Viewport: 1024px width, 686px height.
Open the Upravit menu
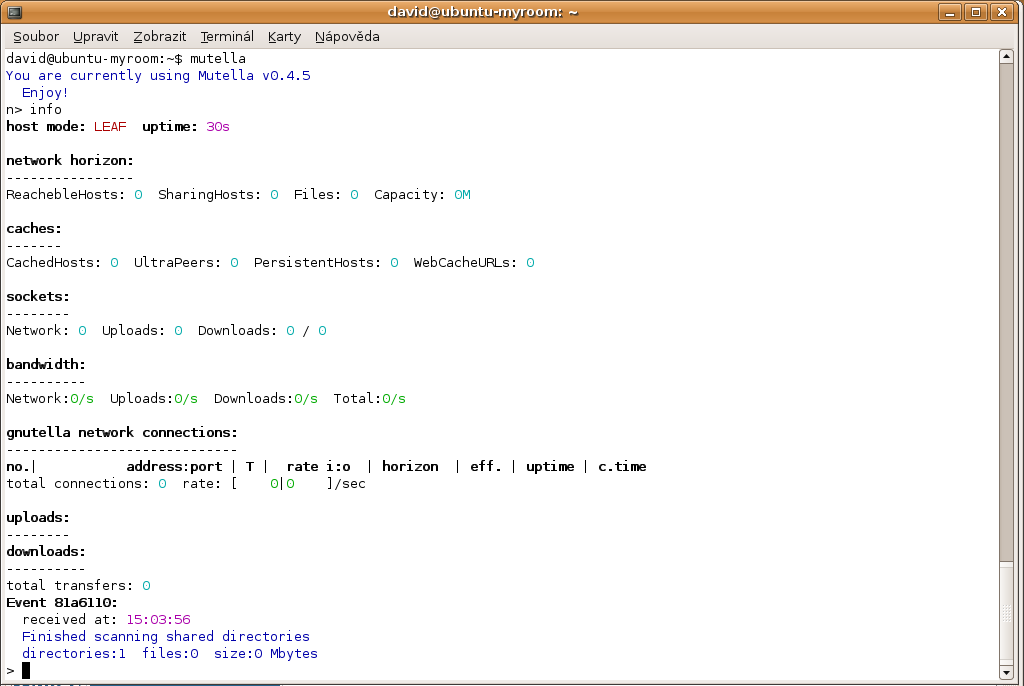[95, 37]
